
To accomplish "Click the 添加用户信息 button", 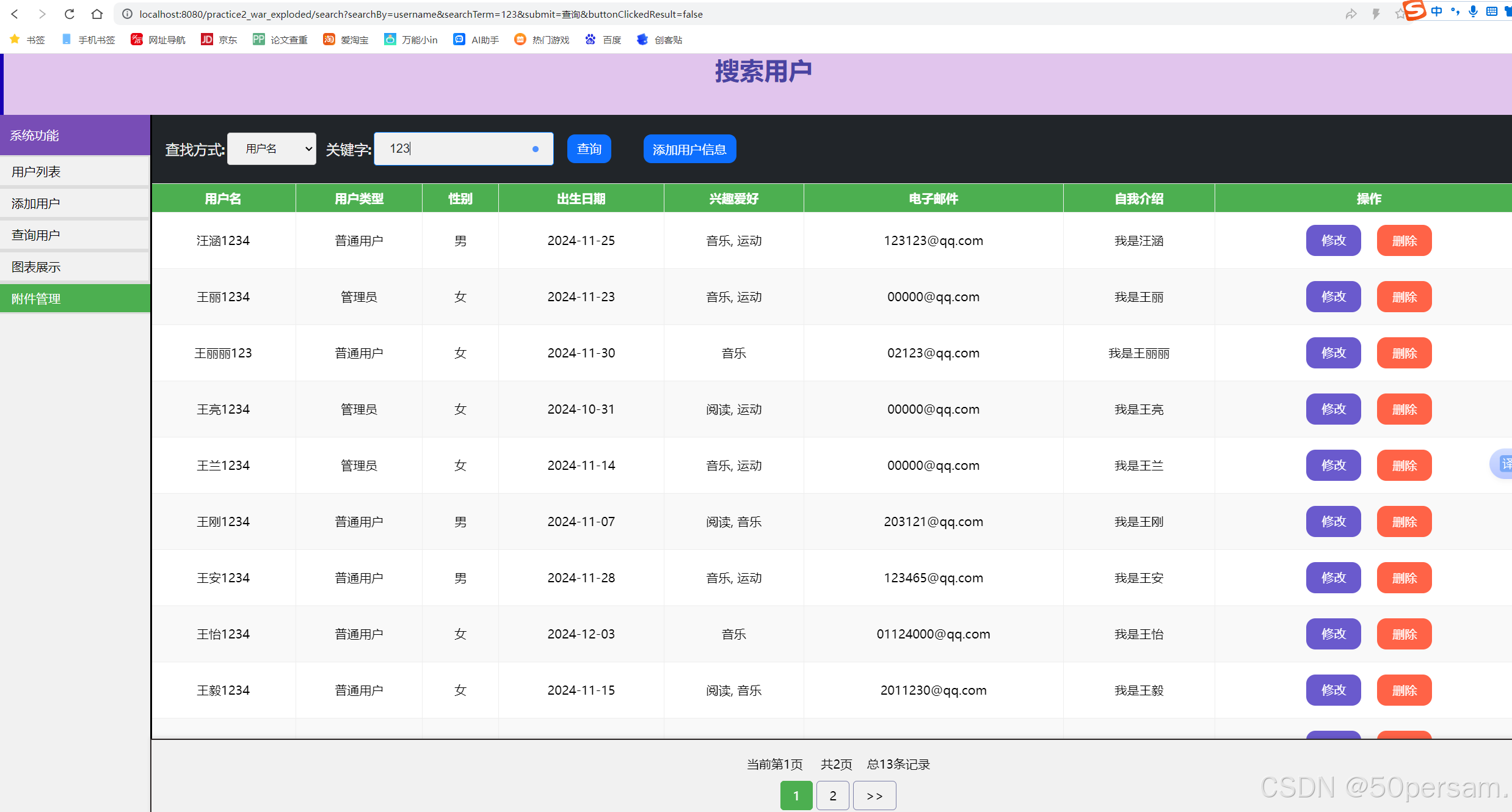I will (x=689, y=149).
